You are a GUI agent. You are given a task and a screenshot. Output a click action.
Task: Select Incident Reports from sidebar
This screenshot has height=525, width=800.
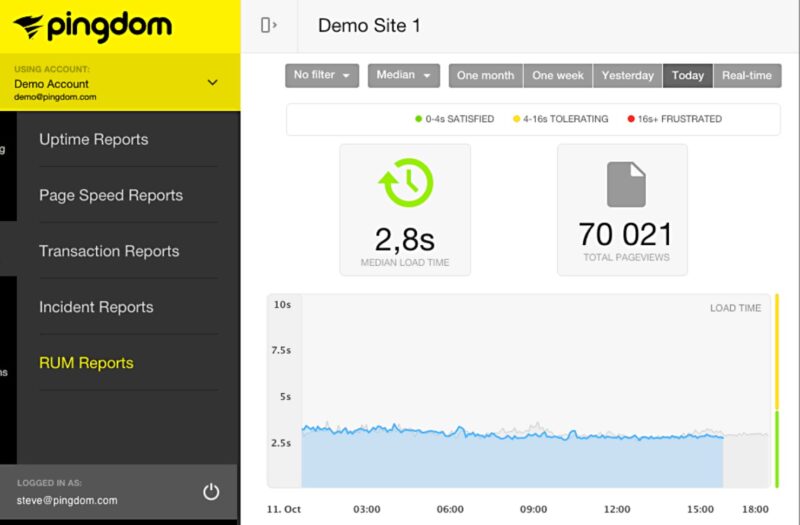click(96, 308)
